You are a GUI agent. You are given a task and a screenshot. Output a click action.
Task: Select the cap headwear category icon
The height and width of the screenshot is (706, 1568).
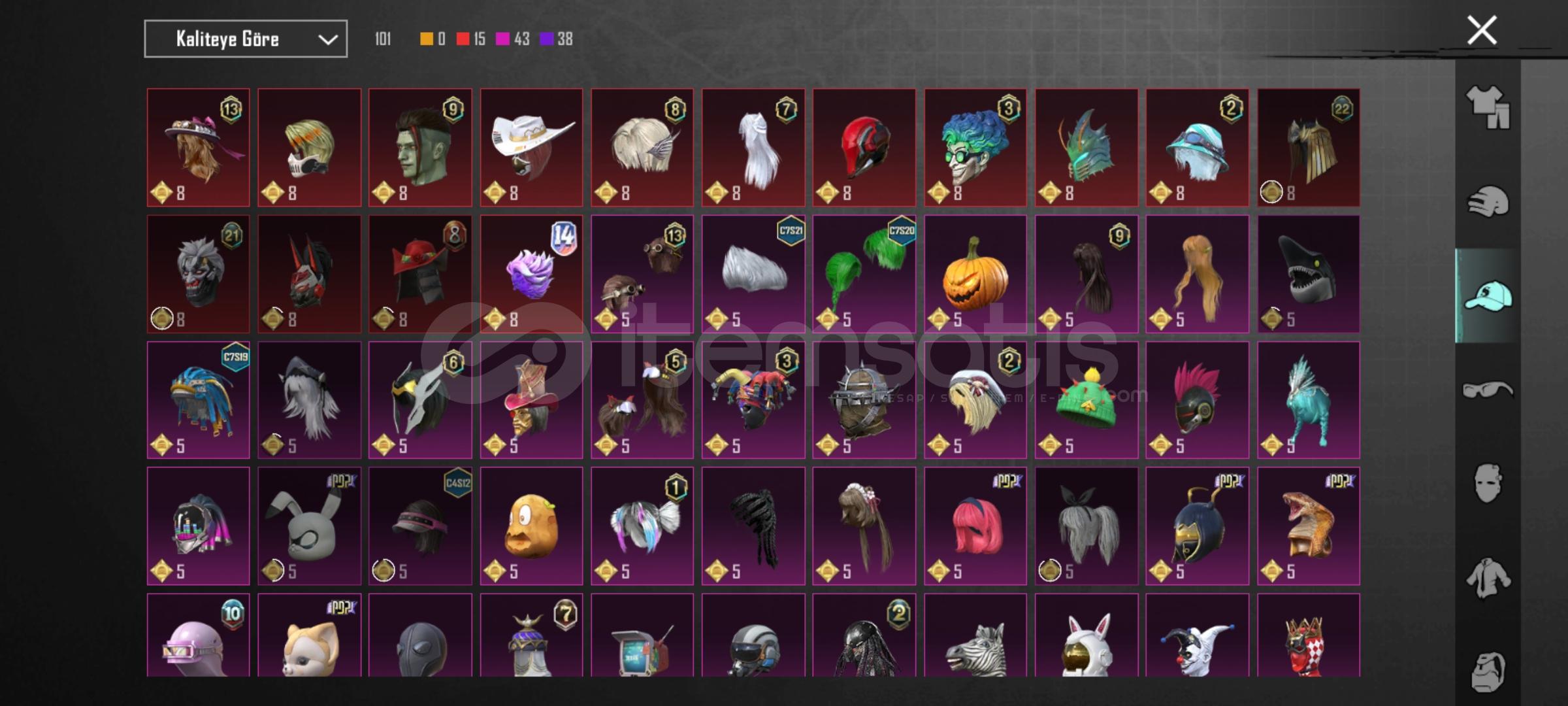coord(1488,295)
